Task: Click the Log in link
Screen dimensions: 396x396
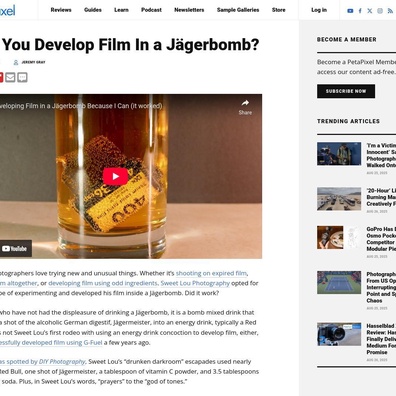Action: pos(319,10)
